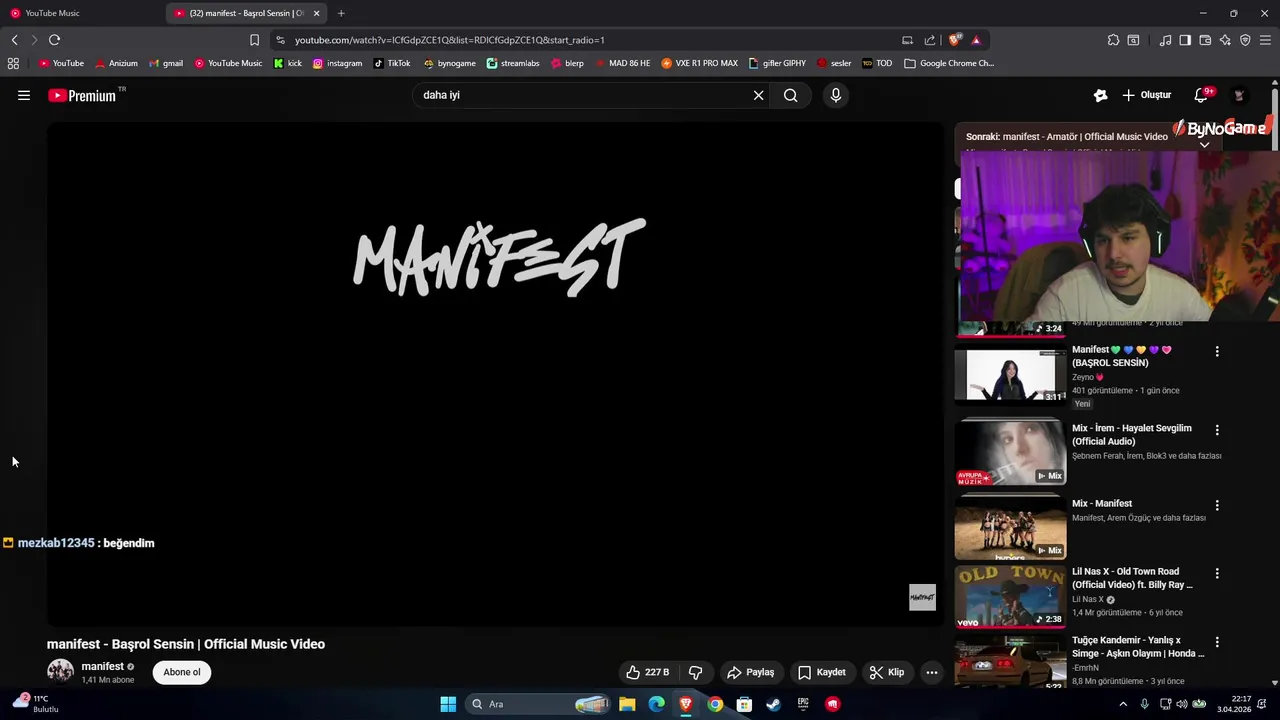Collapse the playlist panel chevron
The image size is (1280, 720).
[x=1204, y=145]
